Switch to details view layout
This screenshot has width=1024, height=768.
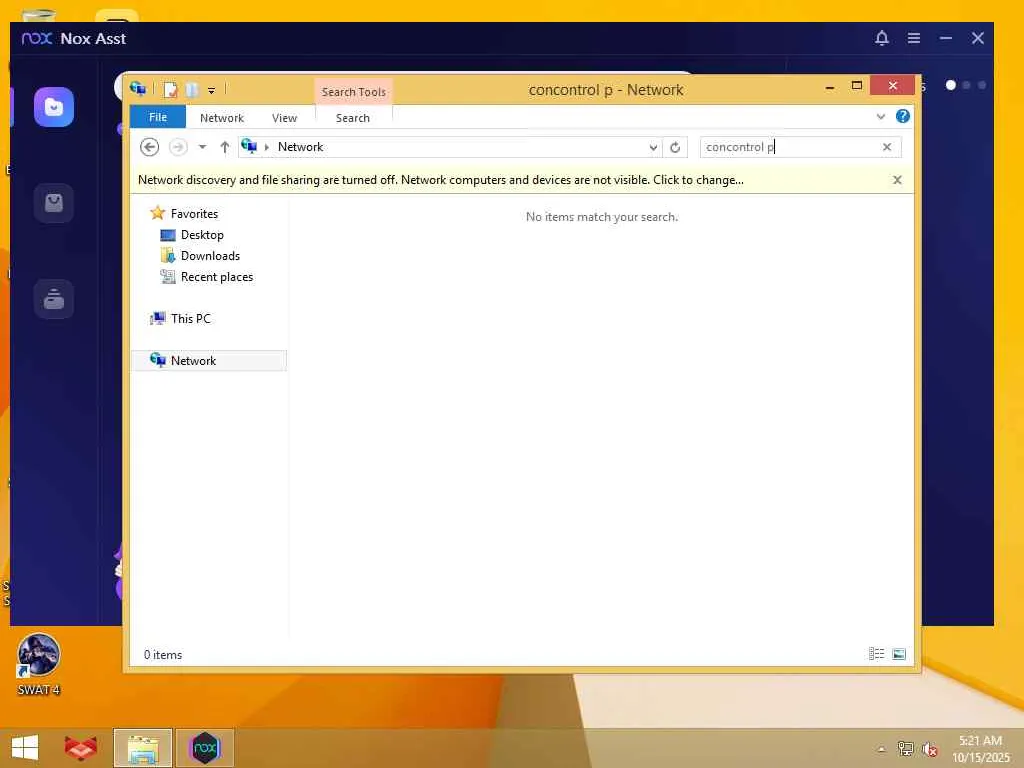tap(876, 654)
